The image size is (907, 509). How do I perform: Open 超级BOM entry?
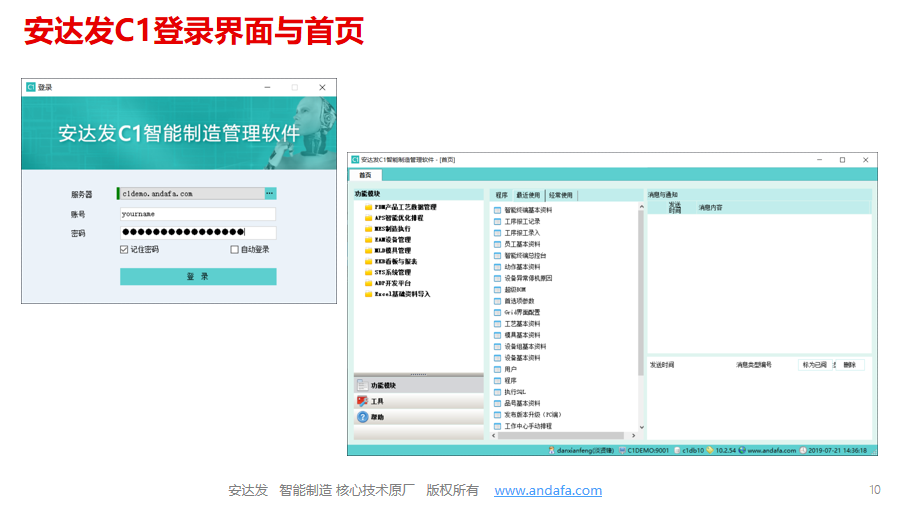pyautogui.click(x=510, y=290)
